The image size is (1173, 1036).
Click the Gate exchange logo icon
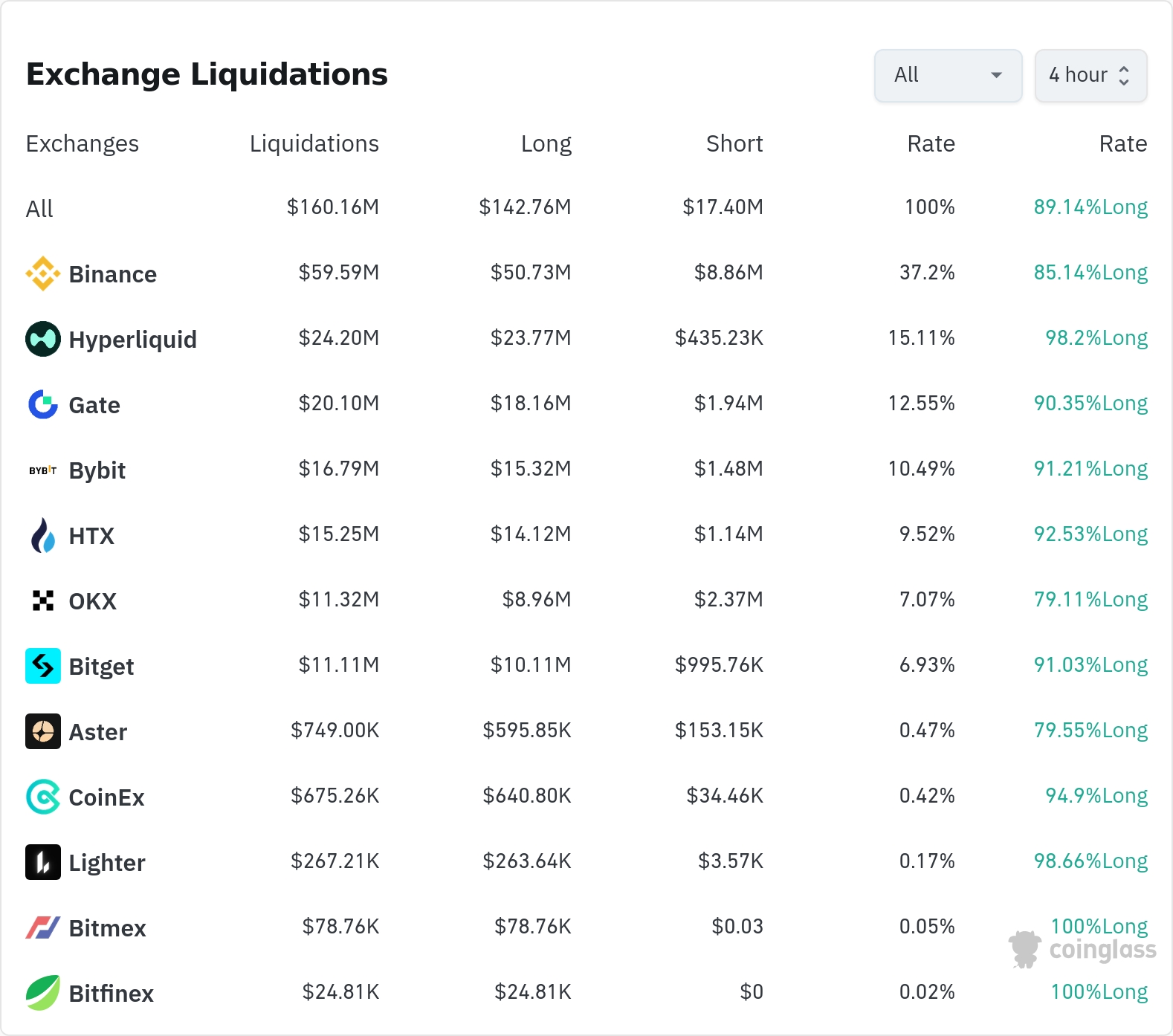(43, 404)
